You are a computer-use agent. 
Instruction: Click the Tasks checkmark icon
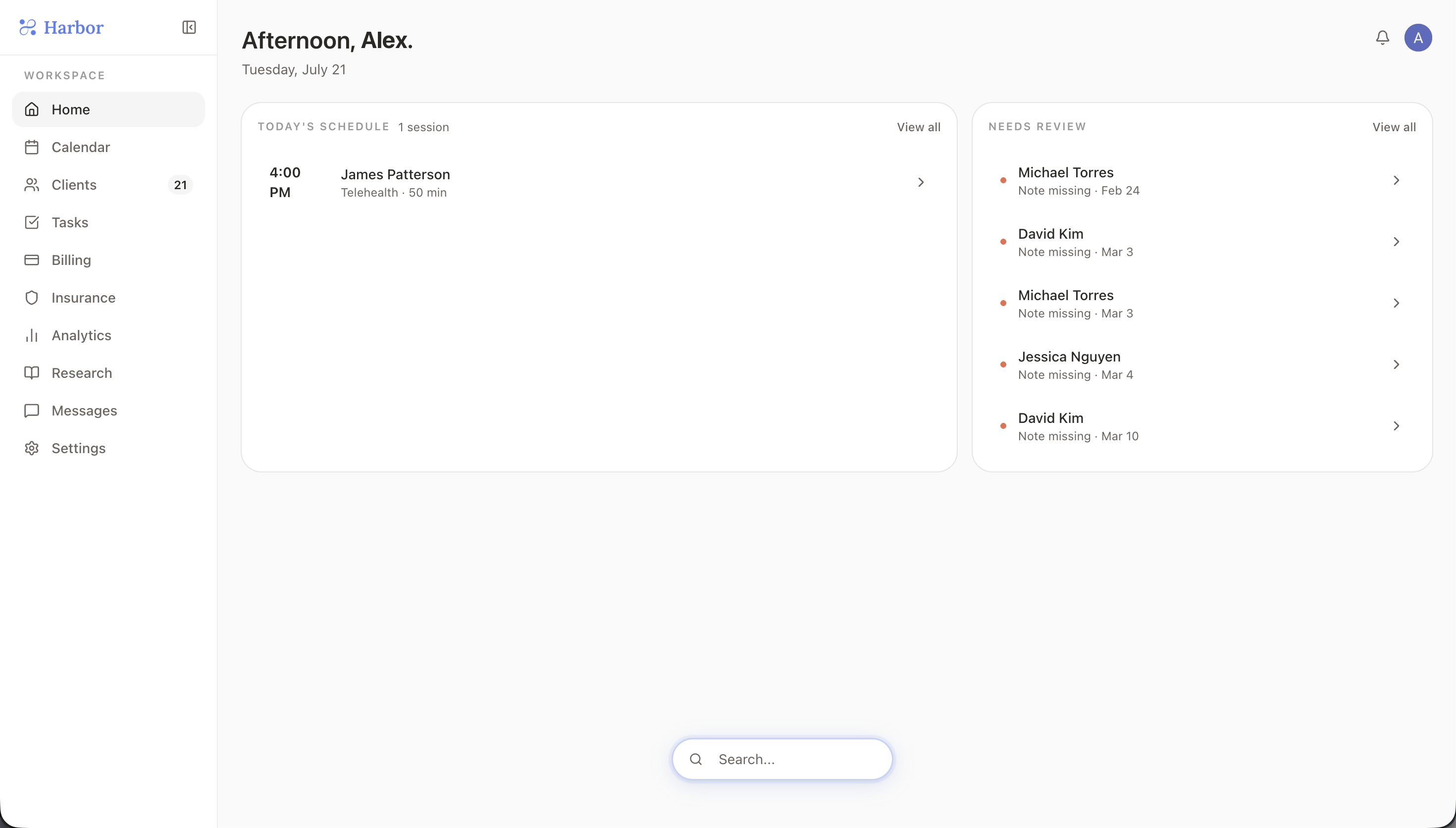(x=32, y=222)
